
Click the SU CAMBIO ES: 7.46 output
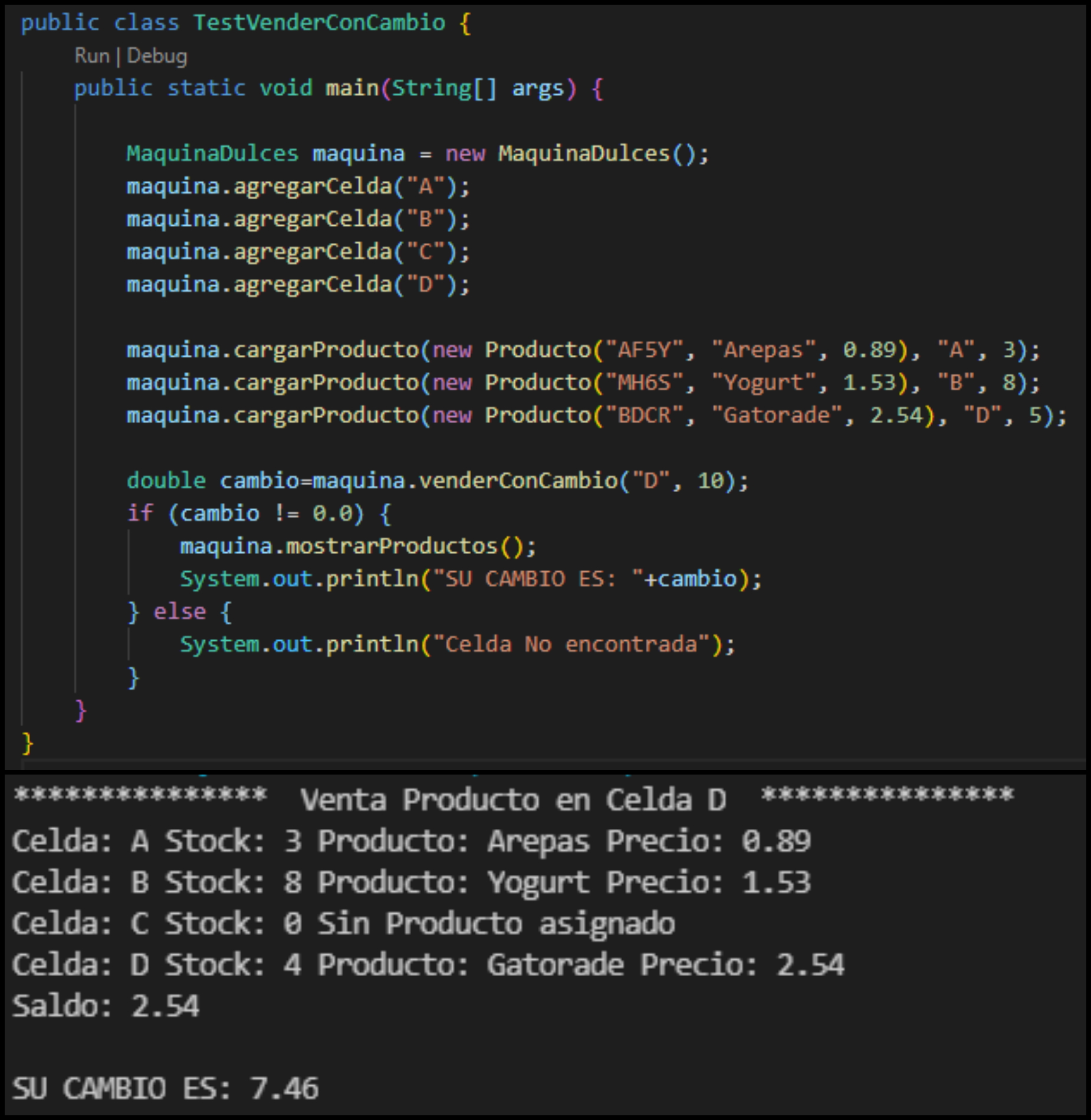pyautogui.click(x=166, y=1088)
